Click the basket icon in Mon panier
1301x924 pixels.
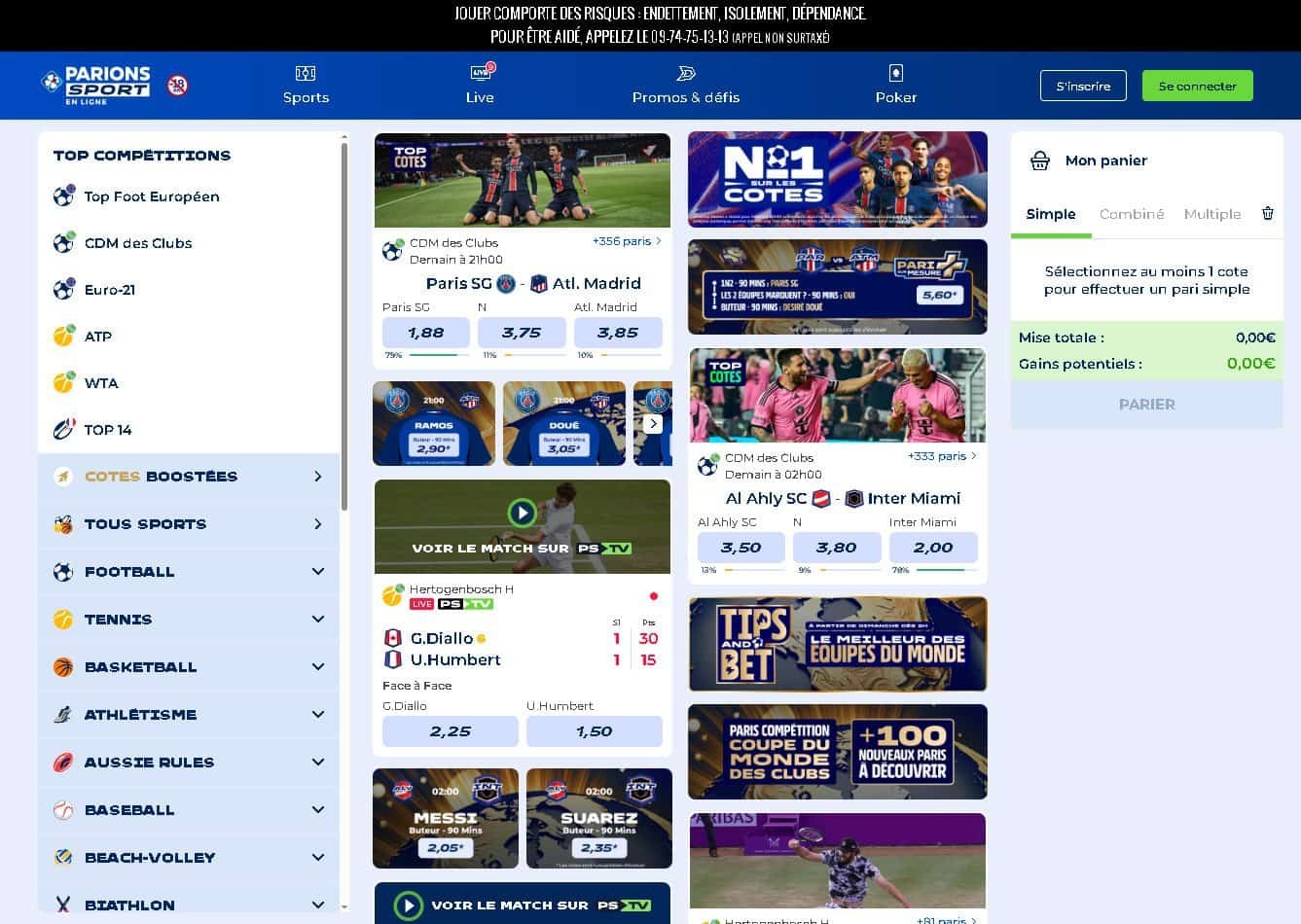pyautogui.click(x=1040, y=160)
